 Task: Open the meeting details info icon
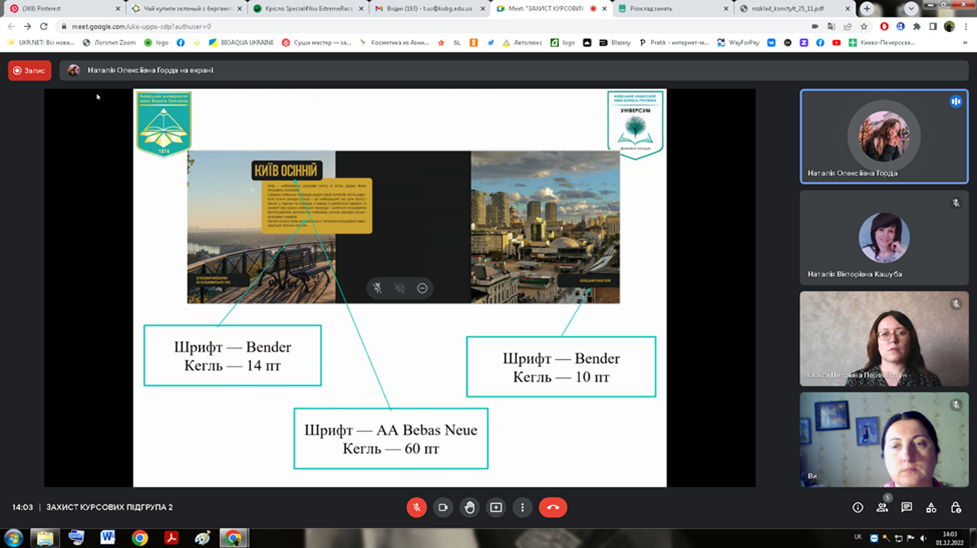pos(857,508)
